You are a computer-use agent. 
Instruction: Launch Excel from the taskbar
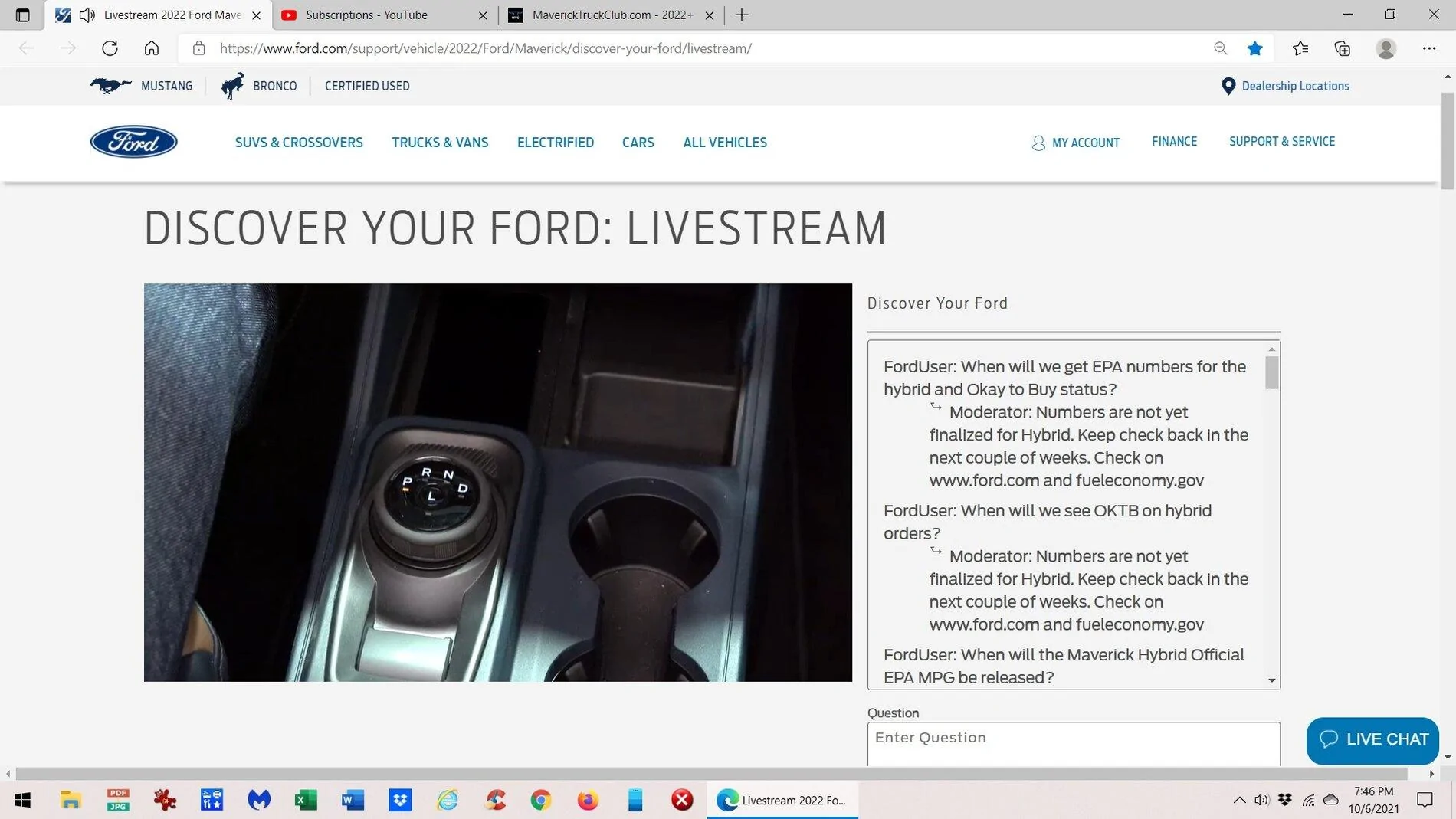[x=306, y=800]
